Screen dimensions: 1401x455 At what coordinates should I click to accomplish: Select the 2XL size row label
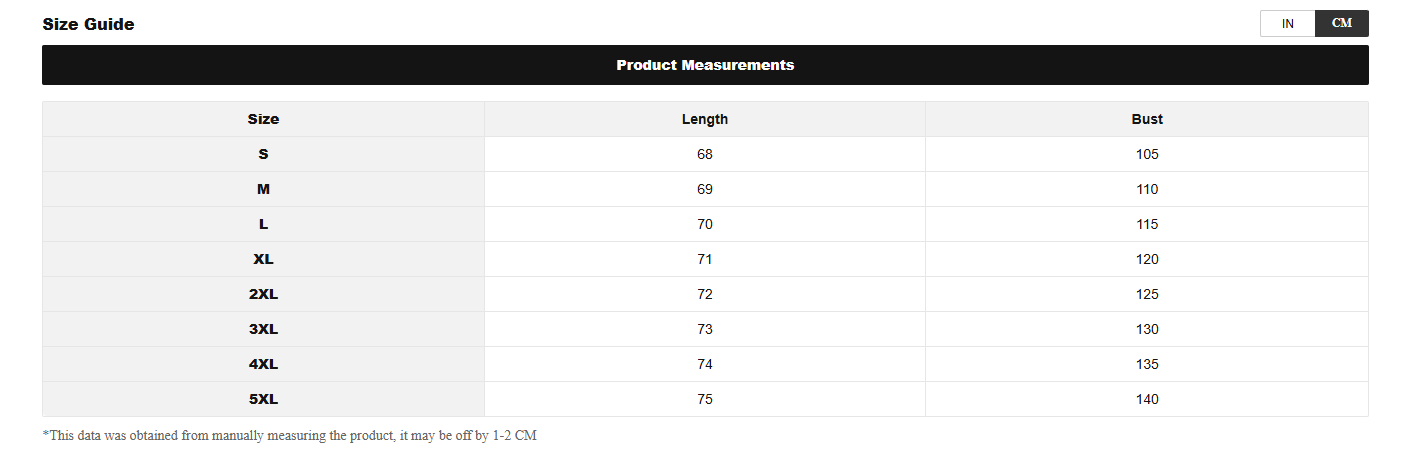(263, 294)
